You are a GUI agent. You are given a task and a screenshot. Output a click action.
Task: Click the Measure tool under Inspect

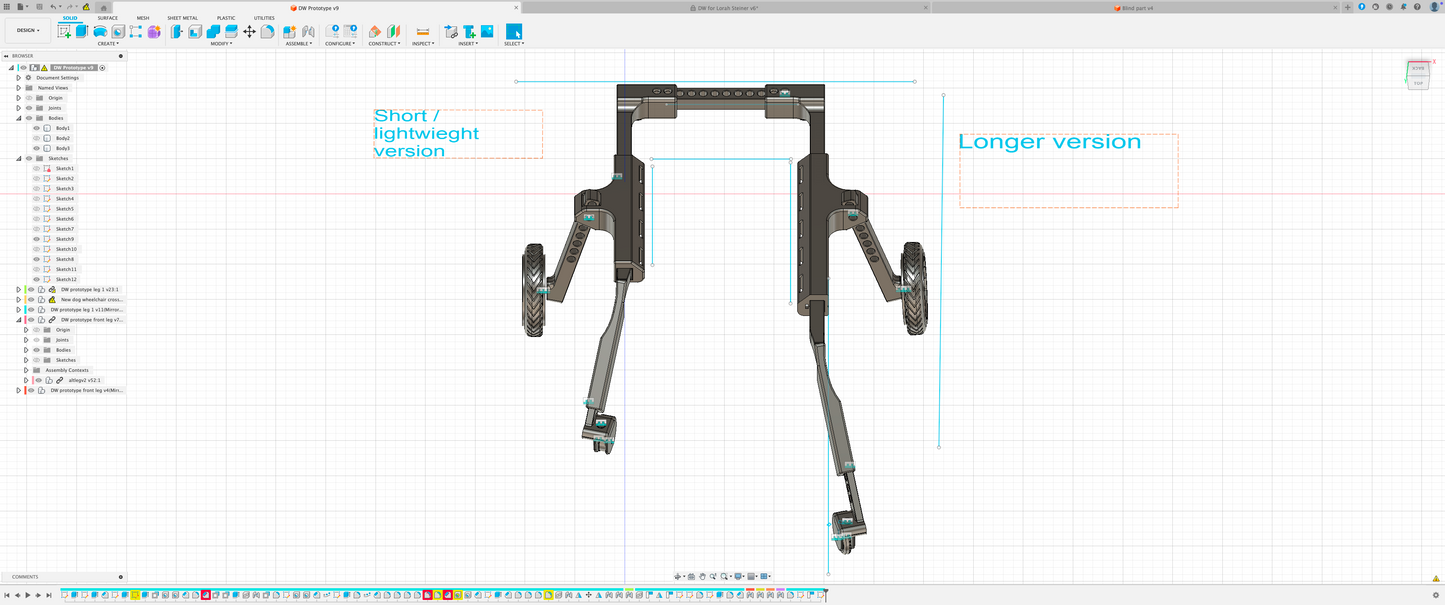(422, 32)
